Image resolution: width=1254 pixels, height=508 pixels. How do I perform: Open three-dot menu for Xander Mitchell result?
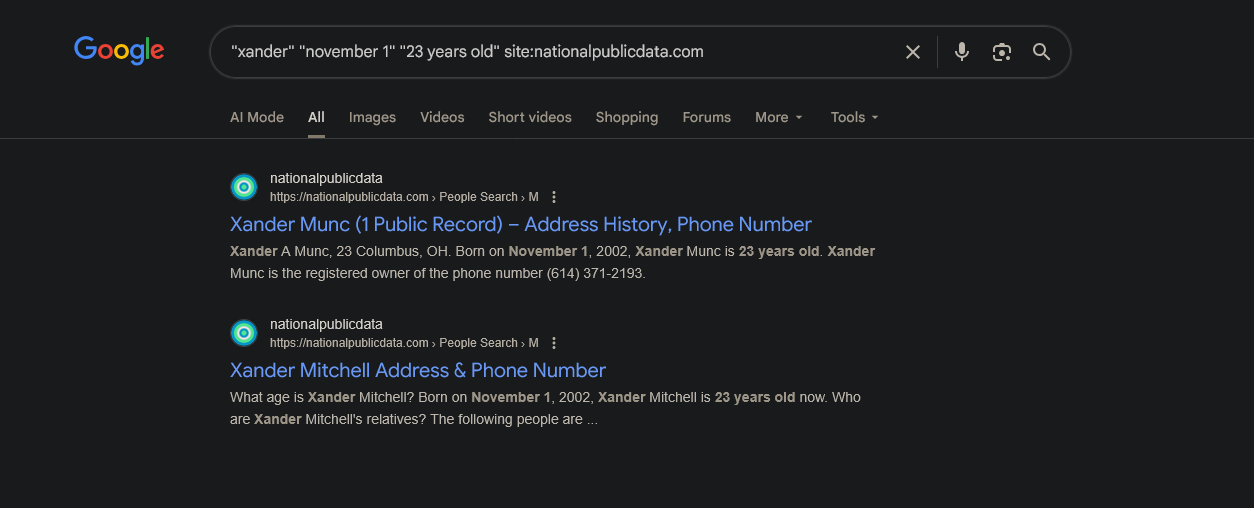554,343
